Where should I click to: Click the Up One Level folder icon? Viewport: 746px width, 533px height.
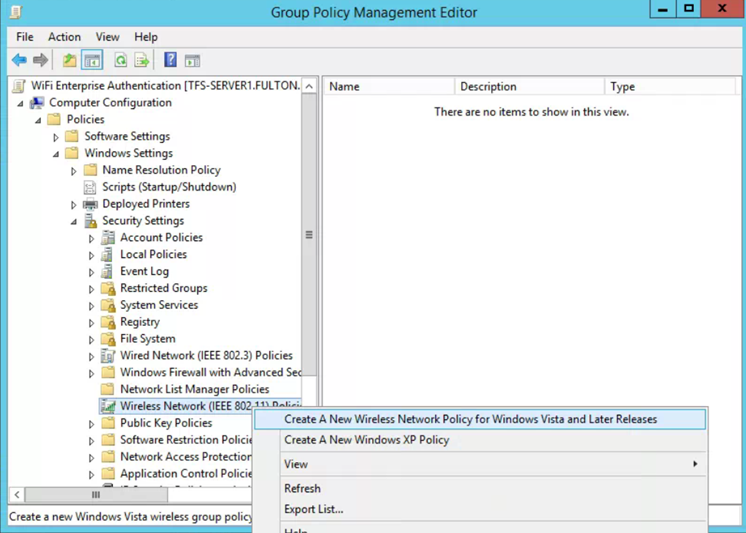coord(69,61)
